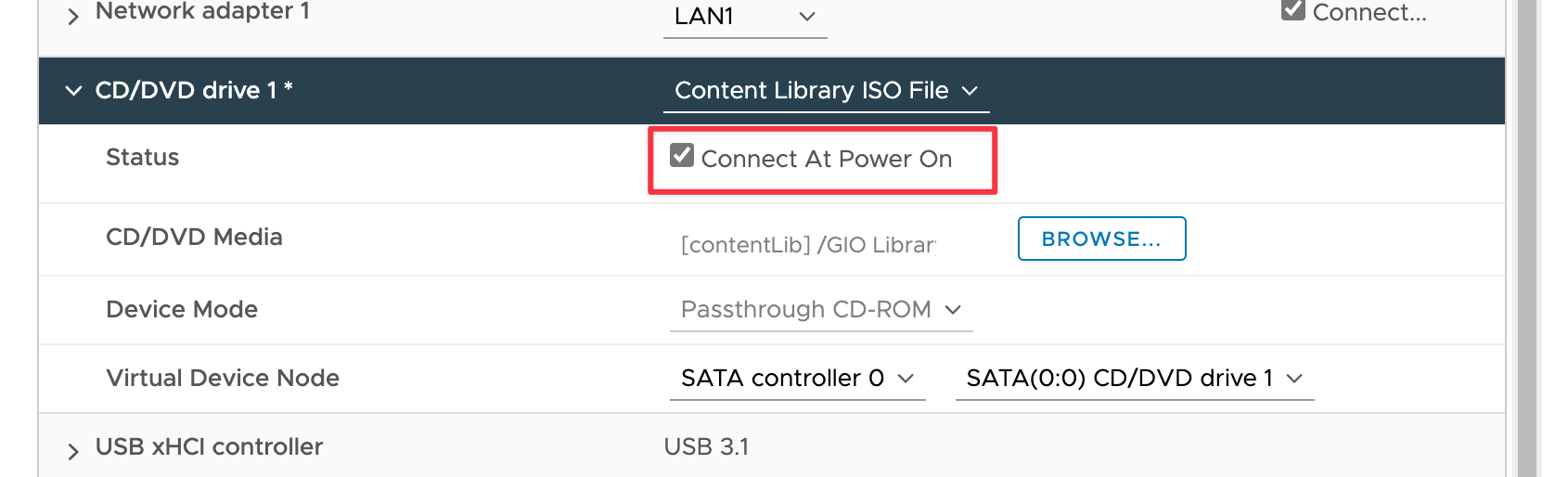Open the Content Library ISO File dropdown

(x=826, y=91)
